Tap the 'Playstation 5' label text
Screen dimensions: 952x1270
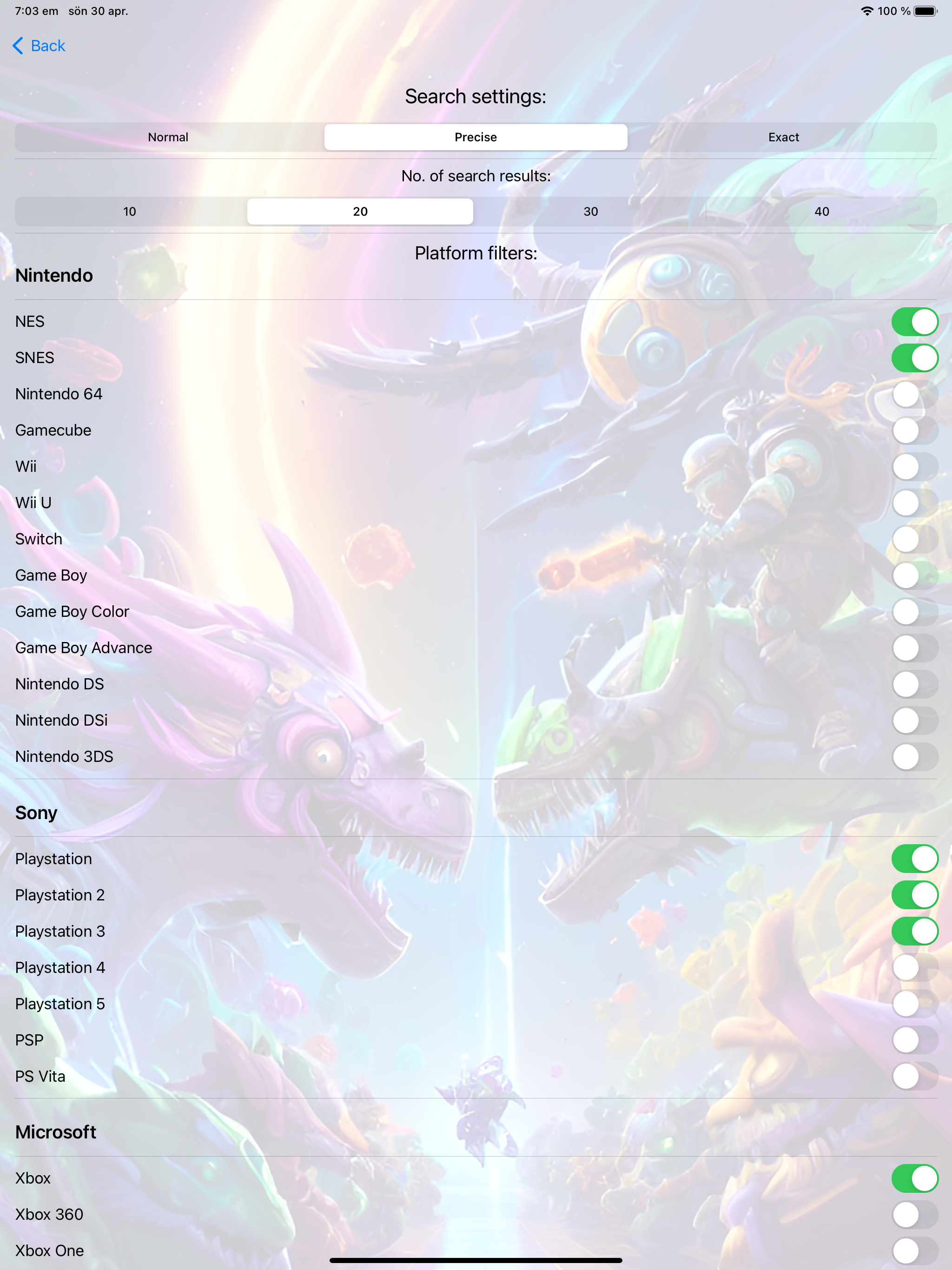tap(60, 1004)
